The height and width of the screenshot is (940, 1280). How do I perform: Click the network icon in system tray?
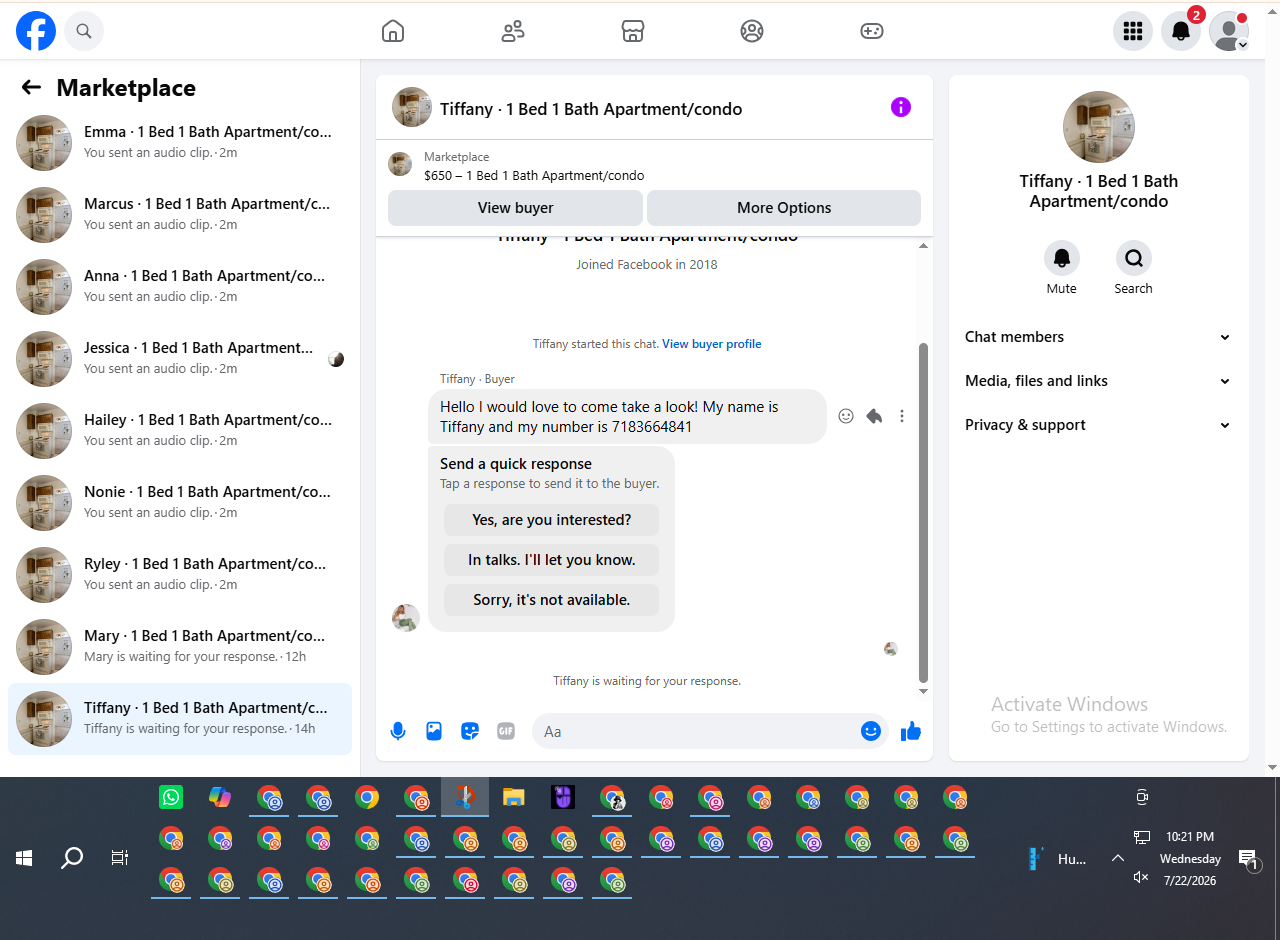(x=1141, y=837)
